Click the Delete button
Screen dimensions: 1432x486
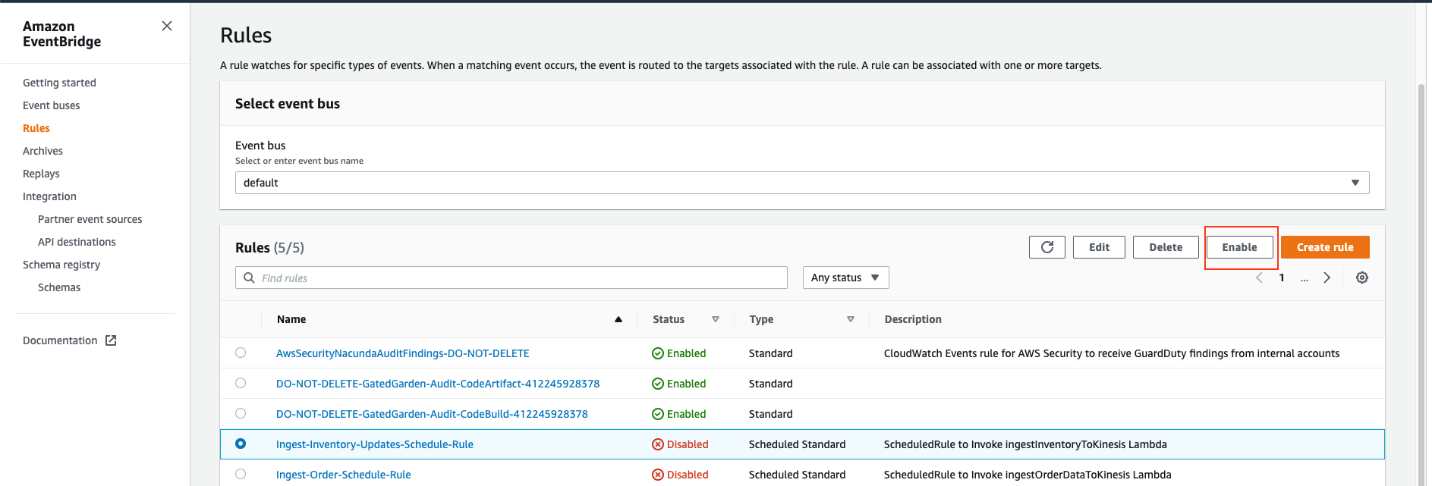point(1166,247)
